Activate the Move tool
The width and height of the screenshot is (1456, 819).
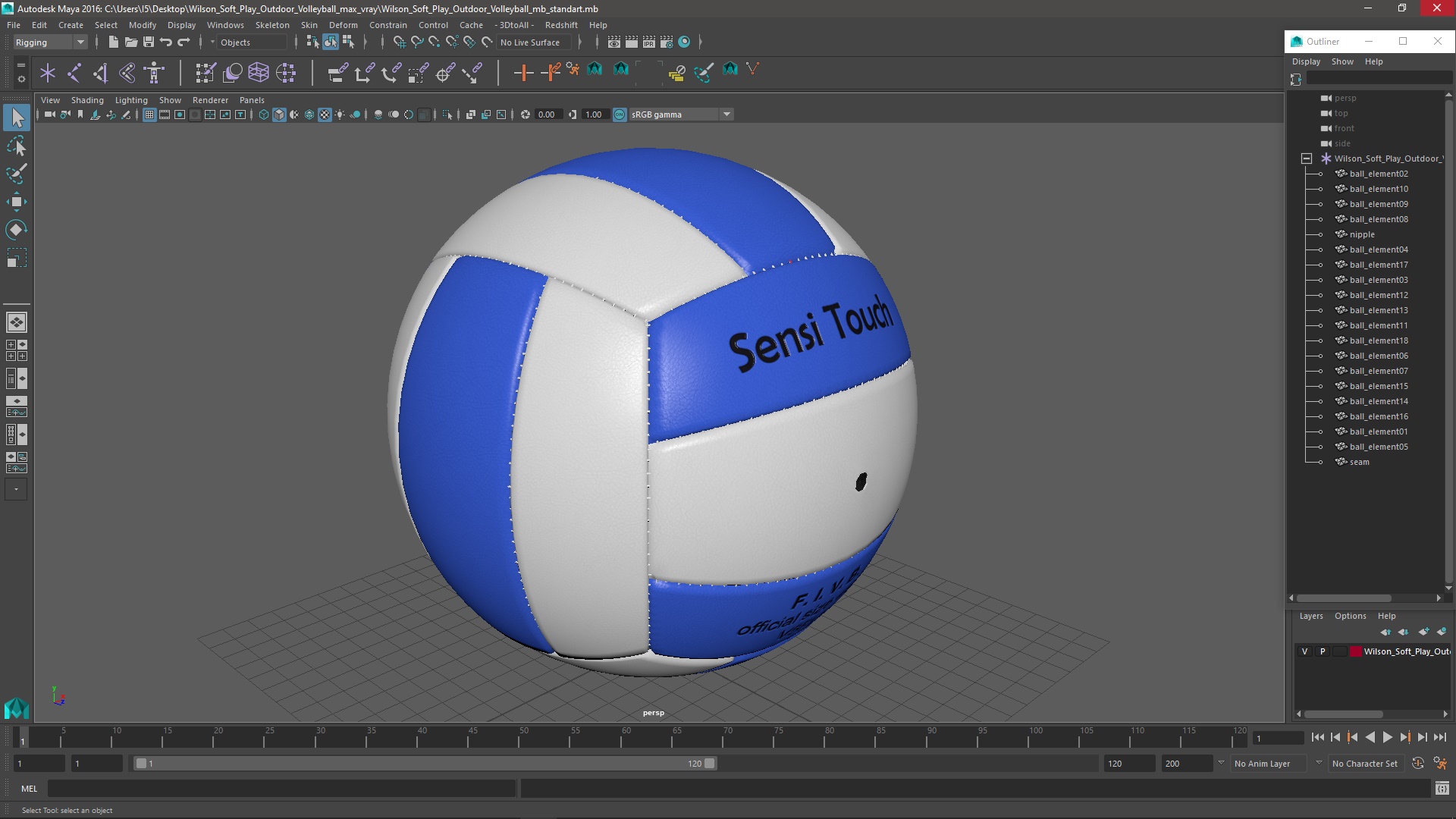click(17, 202)
